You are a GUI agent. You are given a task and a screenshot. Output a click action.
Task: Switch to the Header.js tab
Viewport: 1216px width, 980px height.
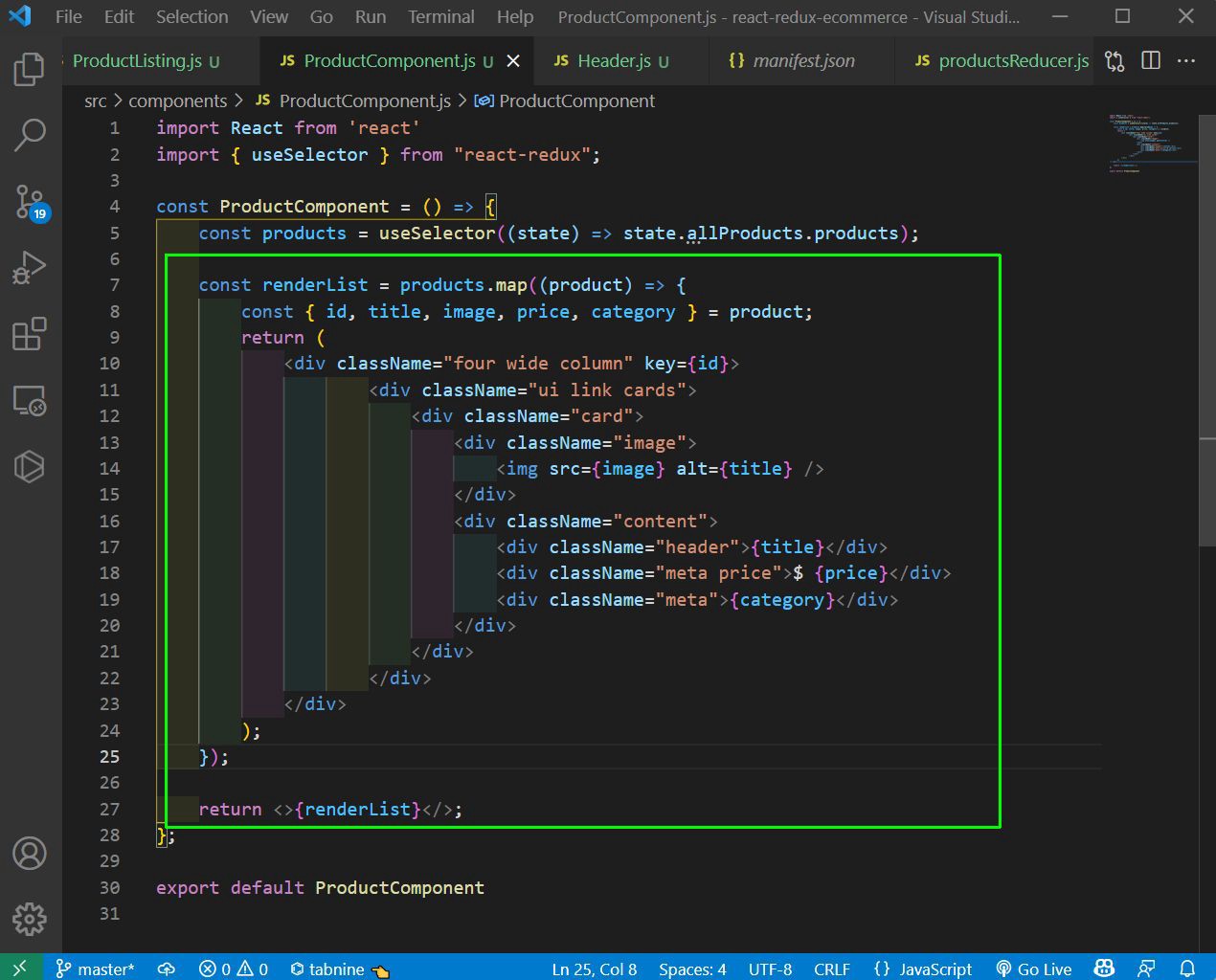622,61
